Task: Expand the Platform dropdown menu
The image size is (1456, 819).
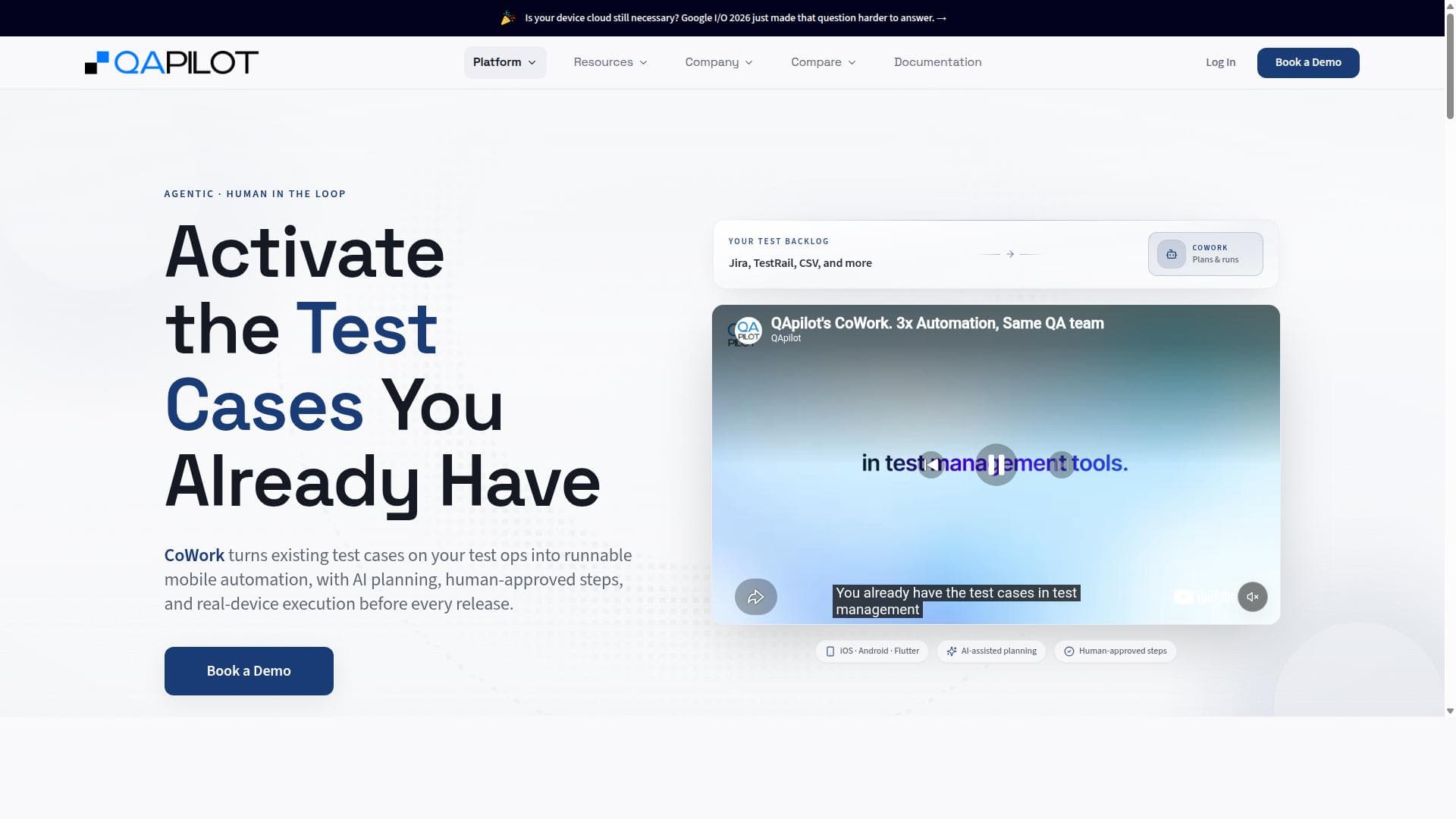Action: pyautogui.click(x=504, y=62)
